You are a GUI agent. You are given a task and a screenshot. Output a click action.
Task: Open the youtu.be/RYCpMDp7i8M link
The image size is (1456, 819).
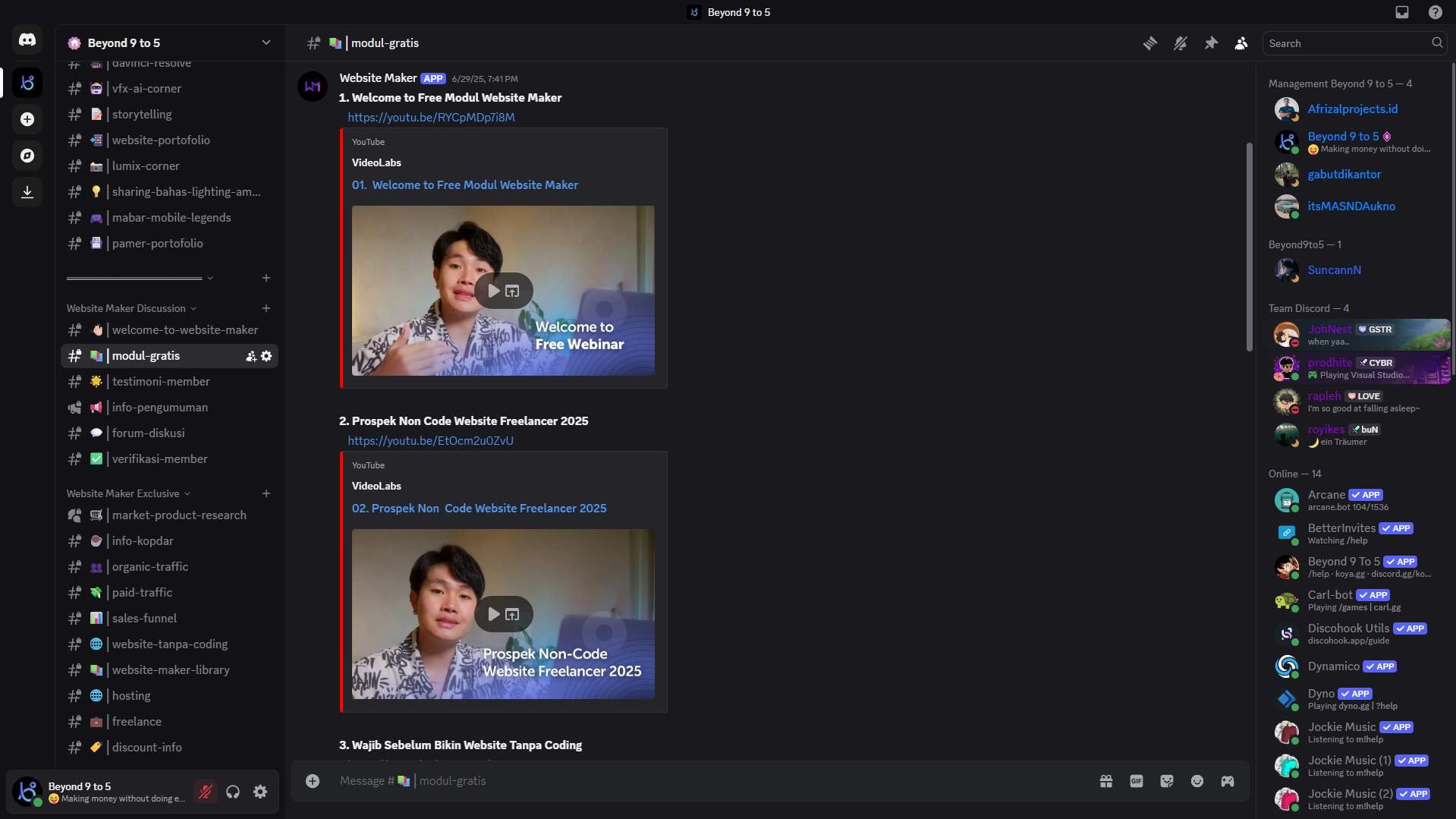[431, 118]
